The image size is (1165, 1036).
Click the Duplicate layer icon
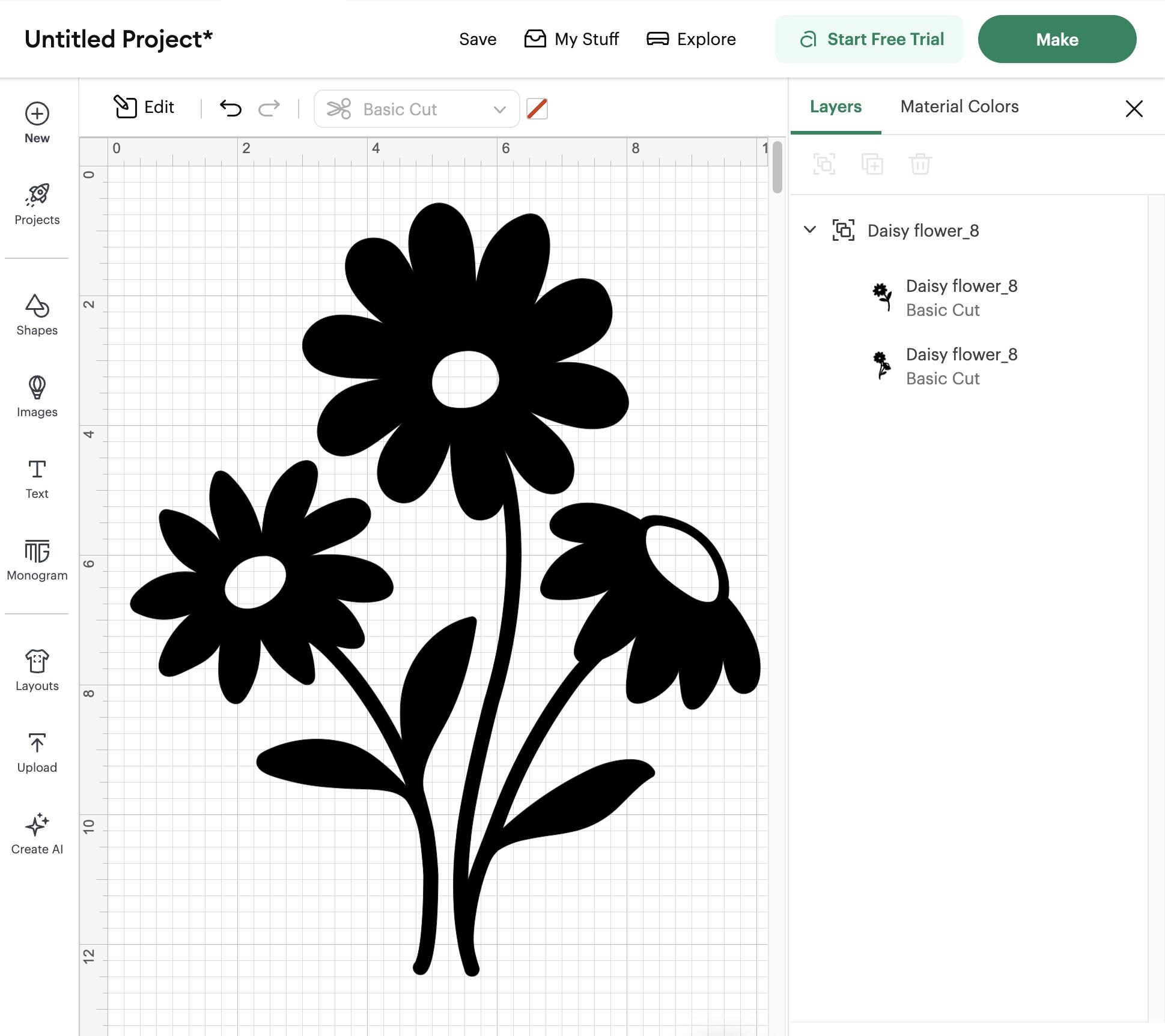(x=872, y=164)
